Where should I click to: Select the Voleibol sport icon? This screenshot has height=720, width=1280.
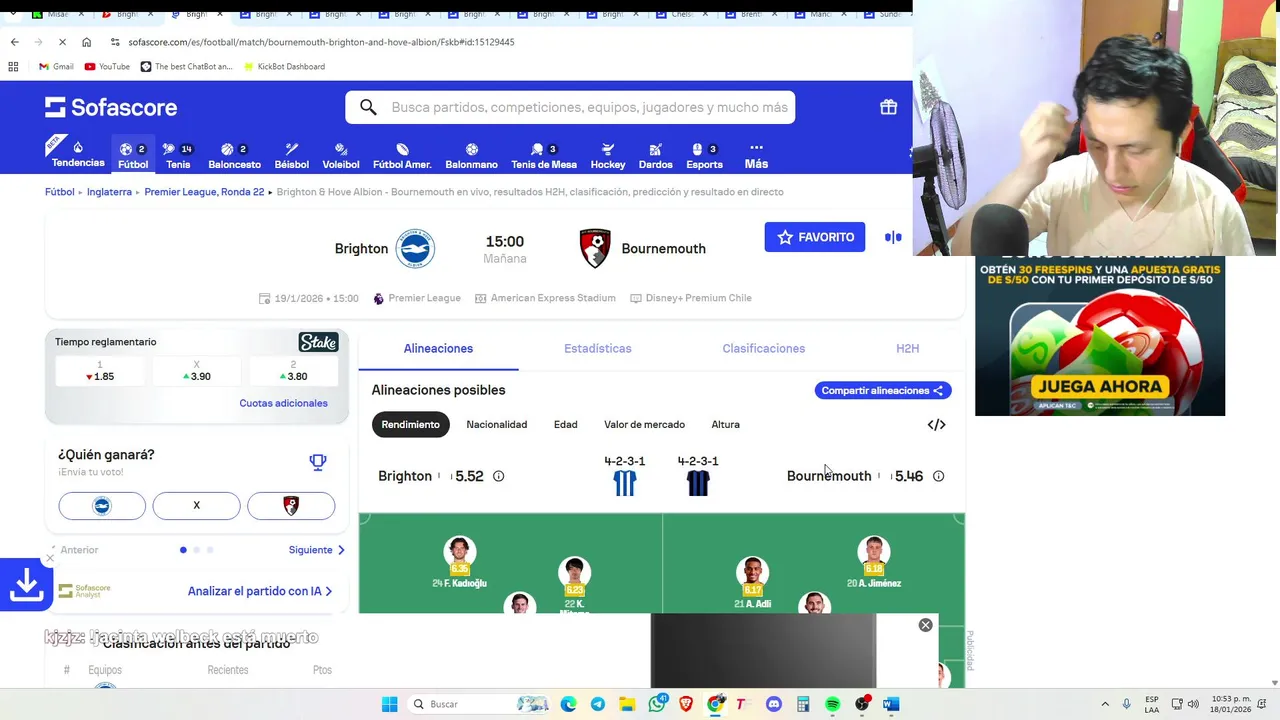pos(341,155)
